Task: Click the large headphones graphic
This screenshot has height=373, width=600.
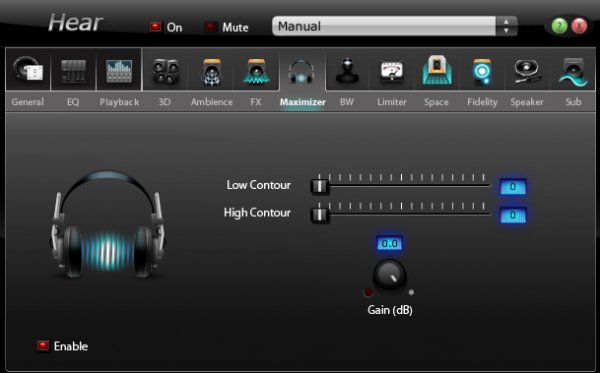Action: click(x=108, y=224)
